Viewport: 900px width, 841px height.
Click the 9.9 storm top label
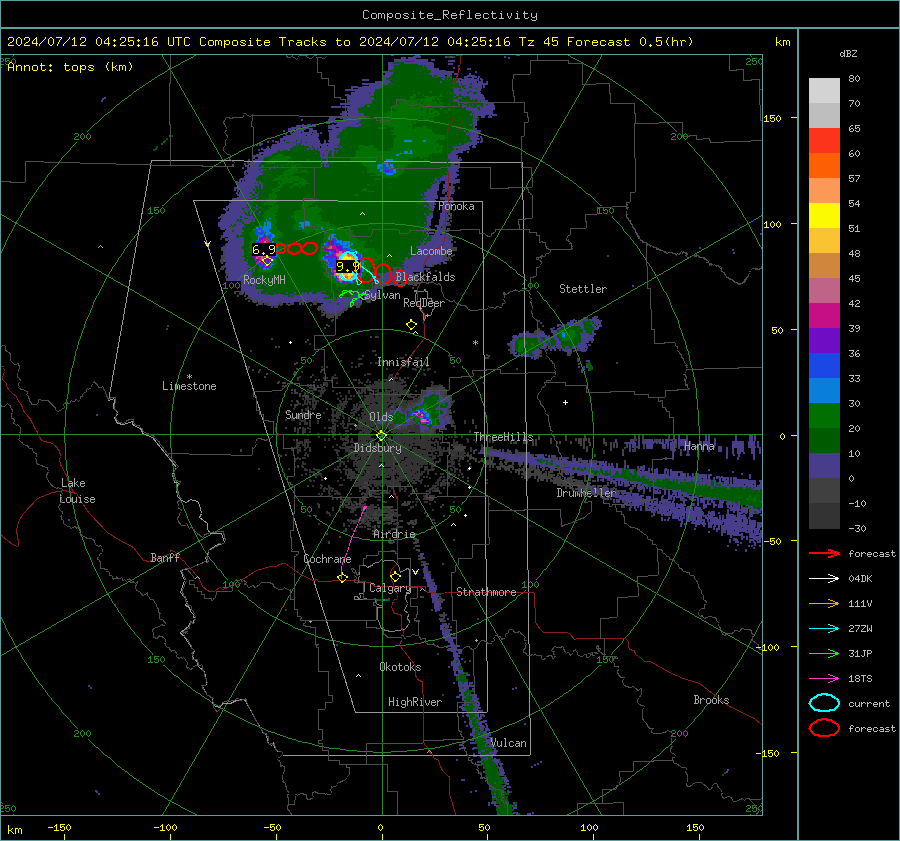point(347,266)
